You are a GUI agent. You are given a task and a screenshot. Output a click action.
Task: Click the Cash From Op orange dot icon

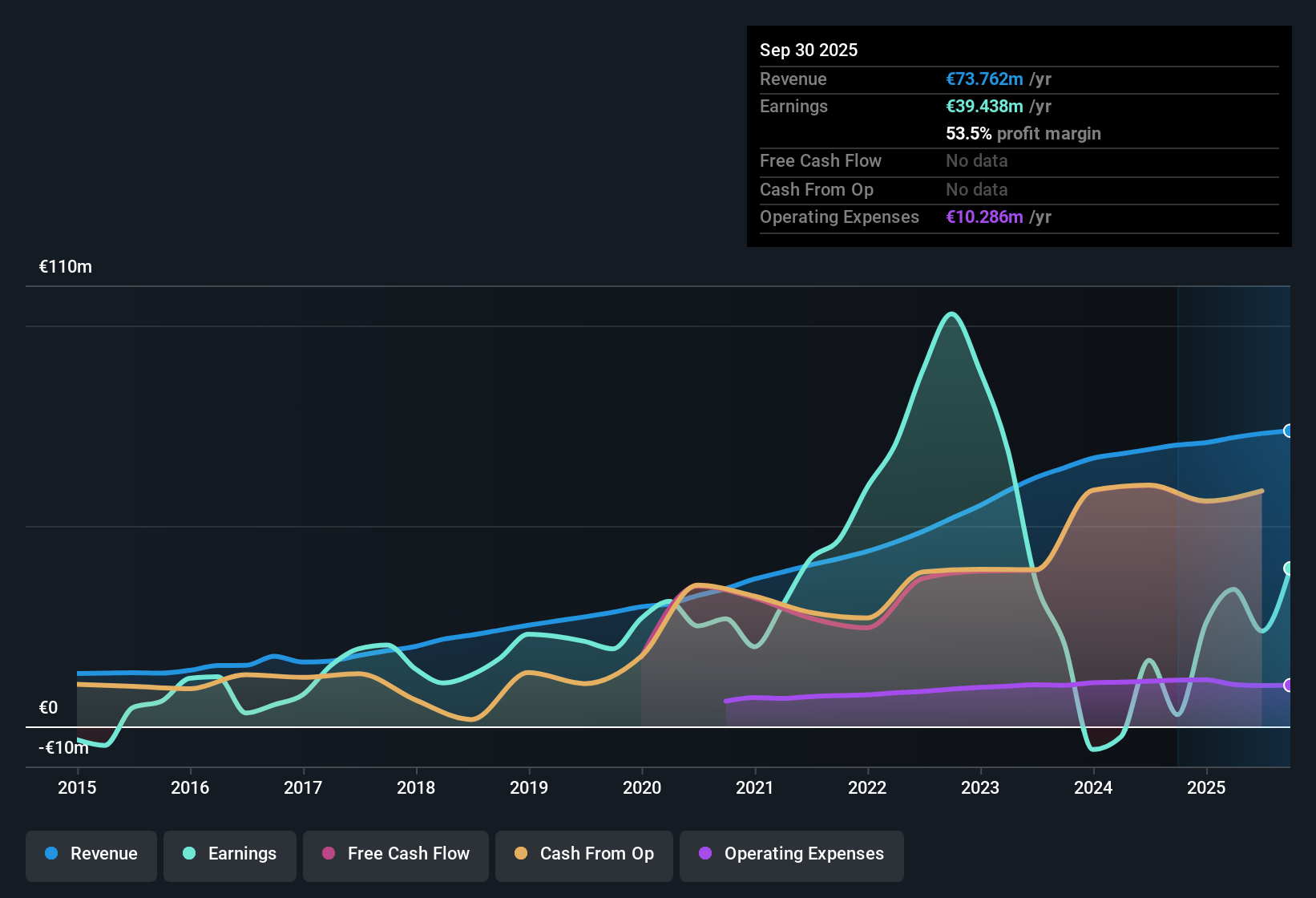tap(521, 854)
